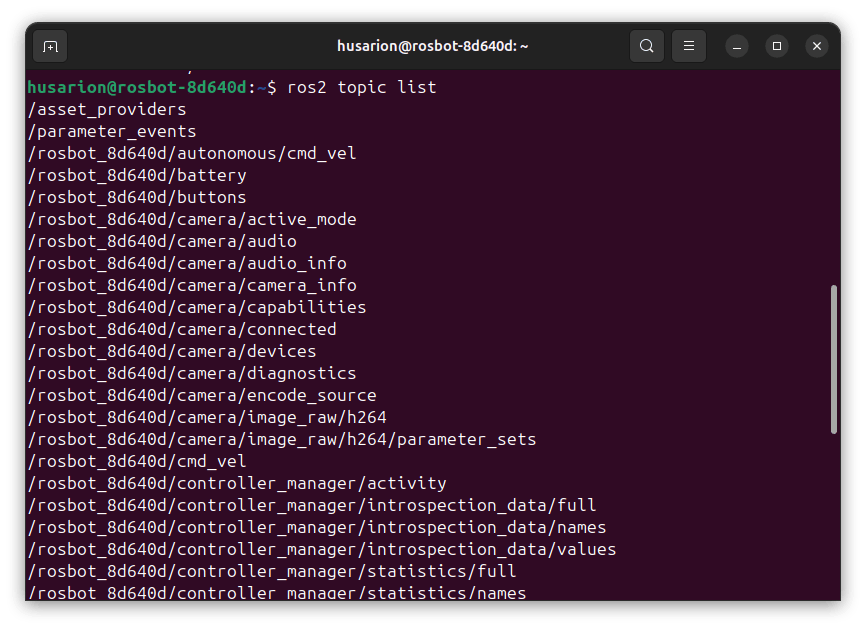Click the camera/diagnostics topic line
Screen dimensions: 866x629
click(x=192, y=374)
